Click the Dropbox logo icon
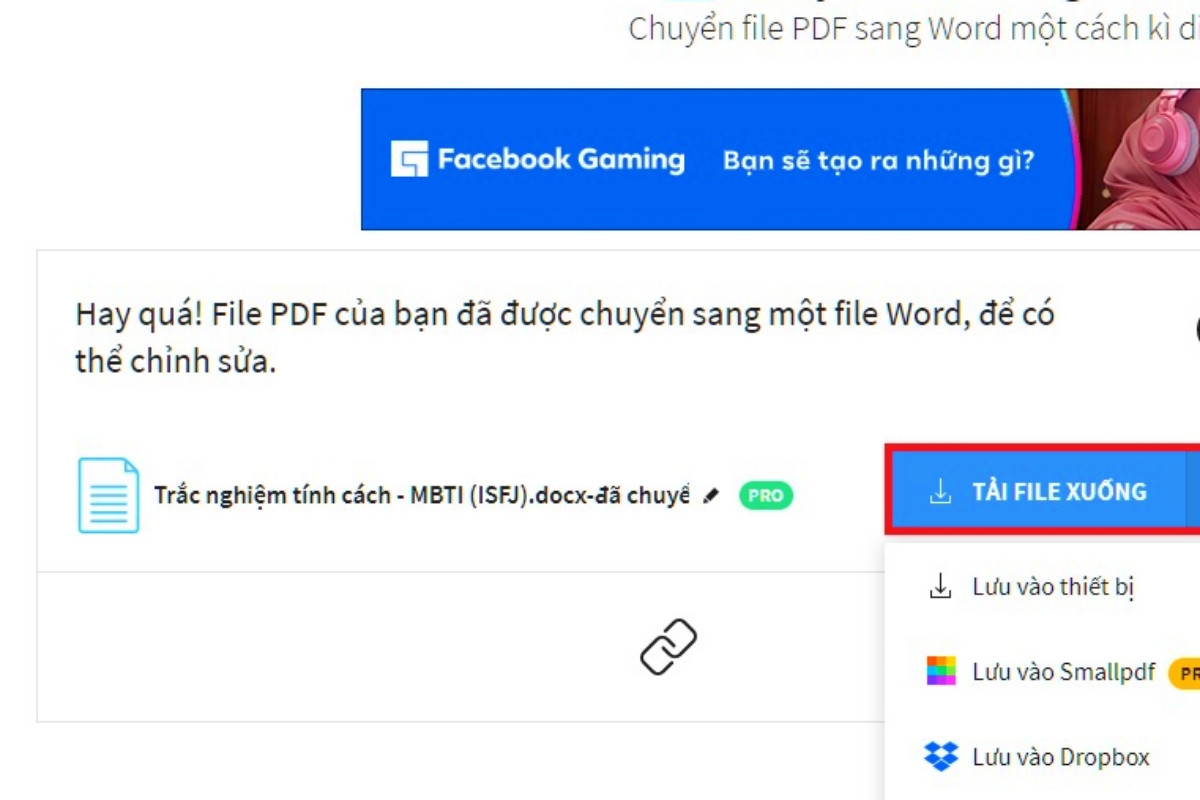 [x=941, y=757]
